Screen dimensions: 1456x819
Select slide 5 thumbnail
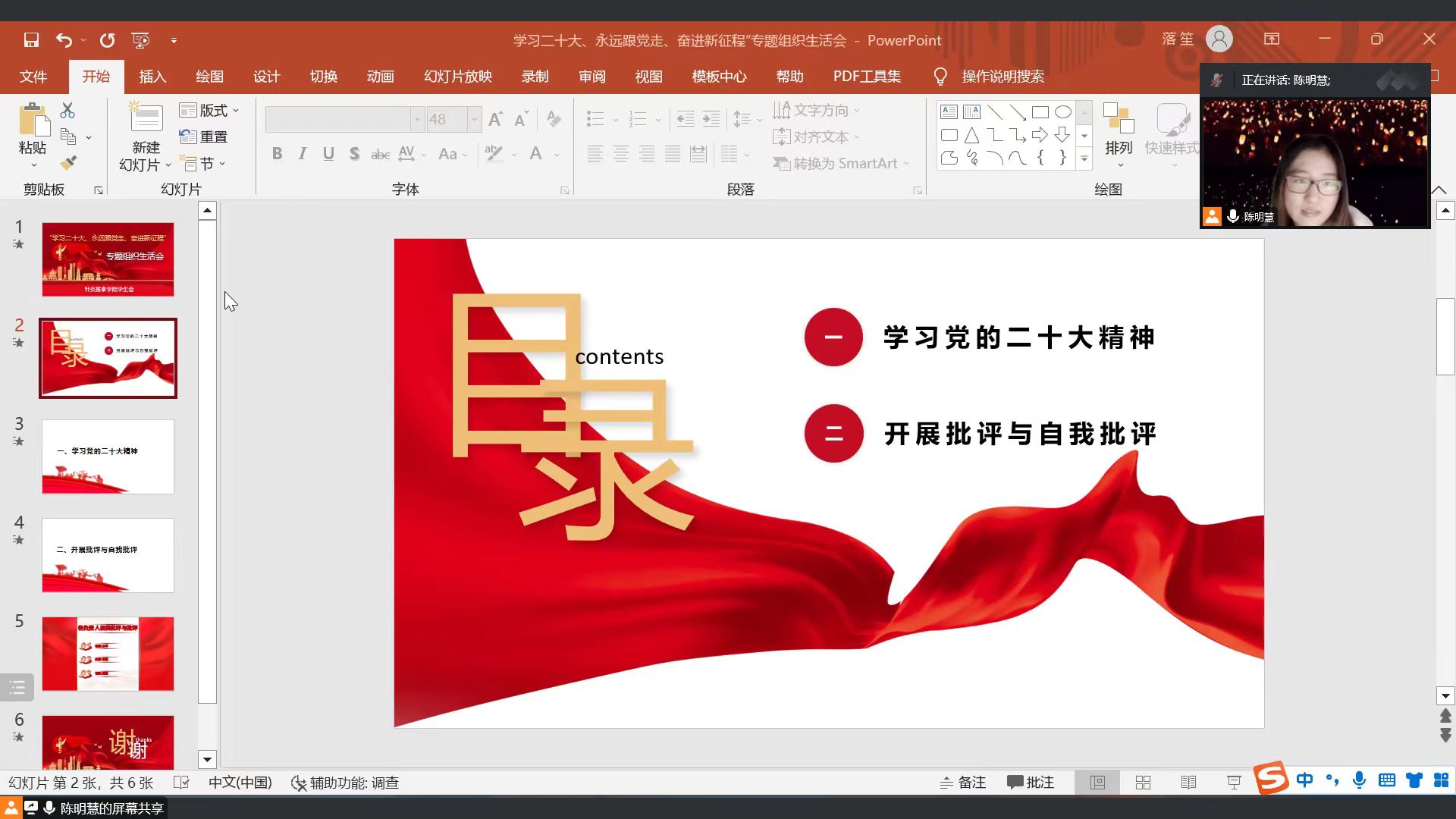pyautogui.click(x=108, y=654)
